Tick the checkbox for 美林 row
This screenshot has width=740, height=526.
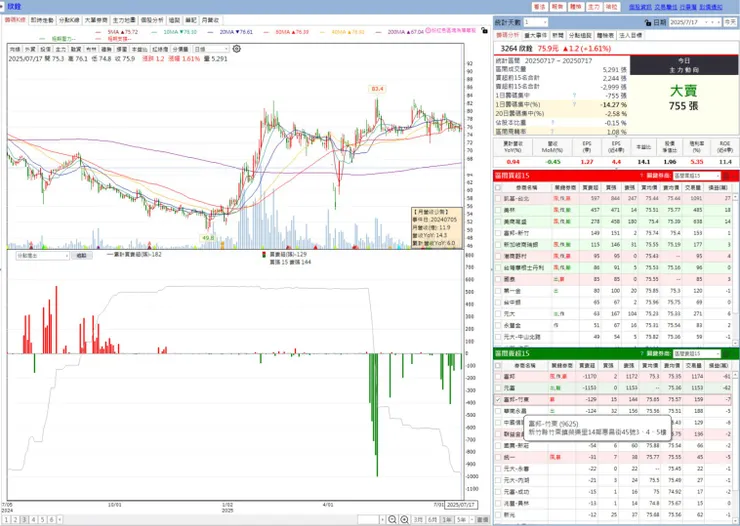tap(498, 210)
